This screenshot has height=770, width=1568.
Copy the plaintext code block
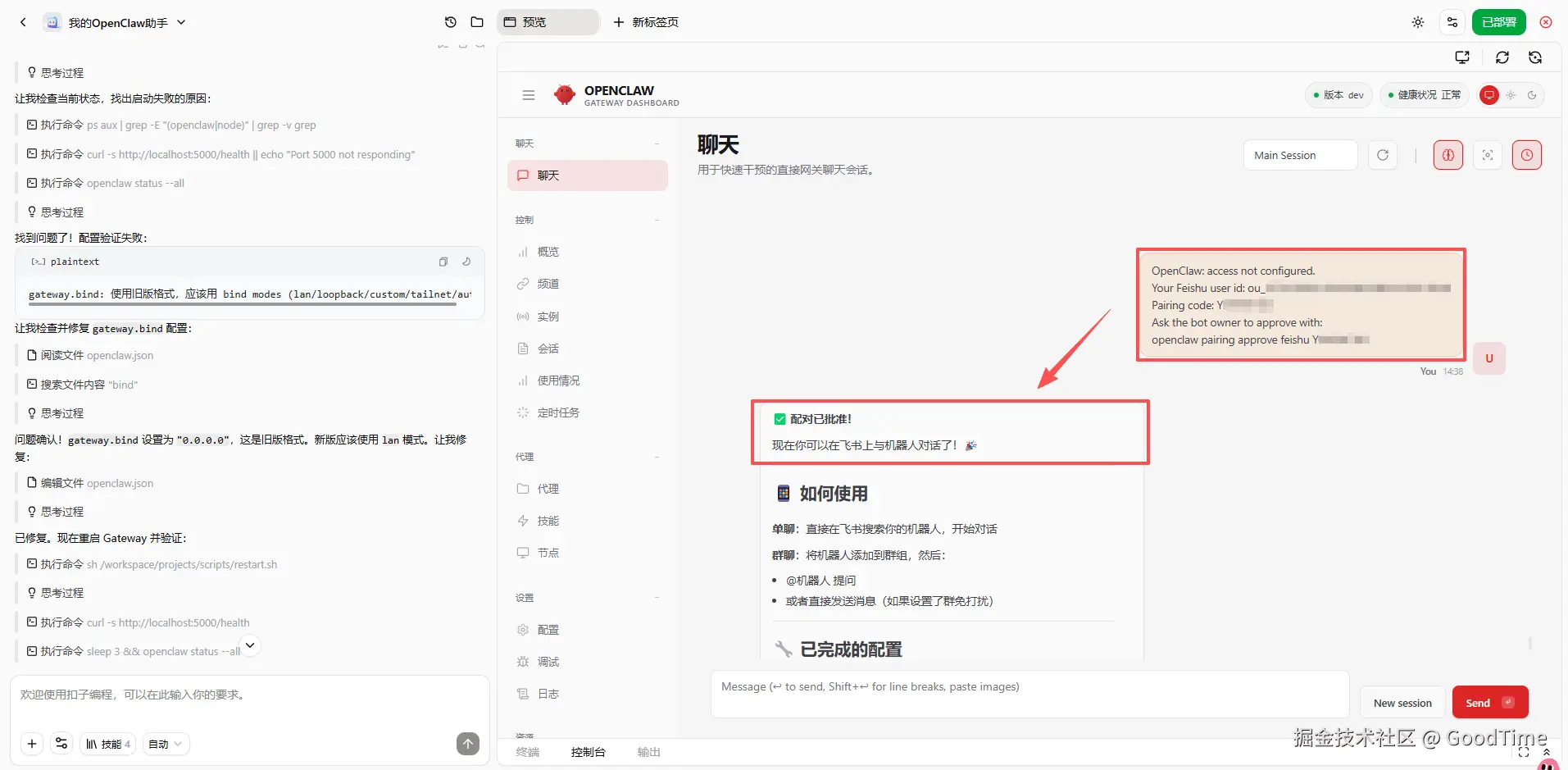point(443,262)
